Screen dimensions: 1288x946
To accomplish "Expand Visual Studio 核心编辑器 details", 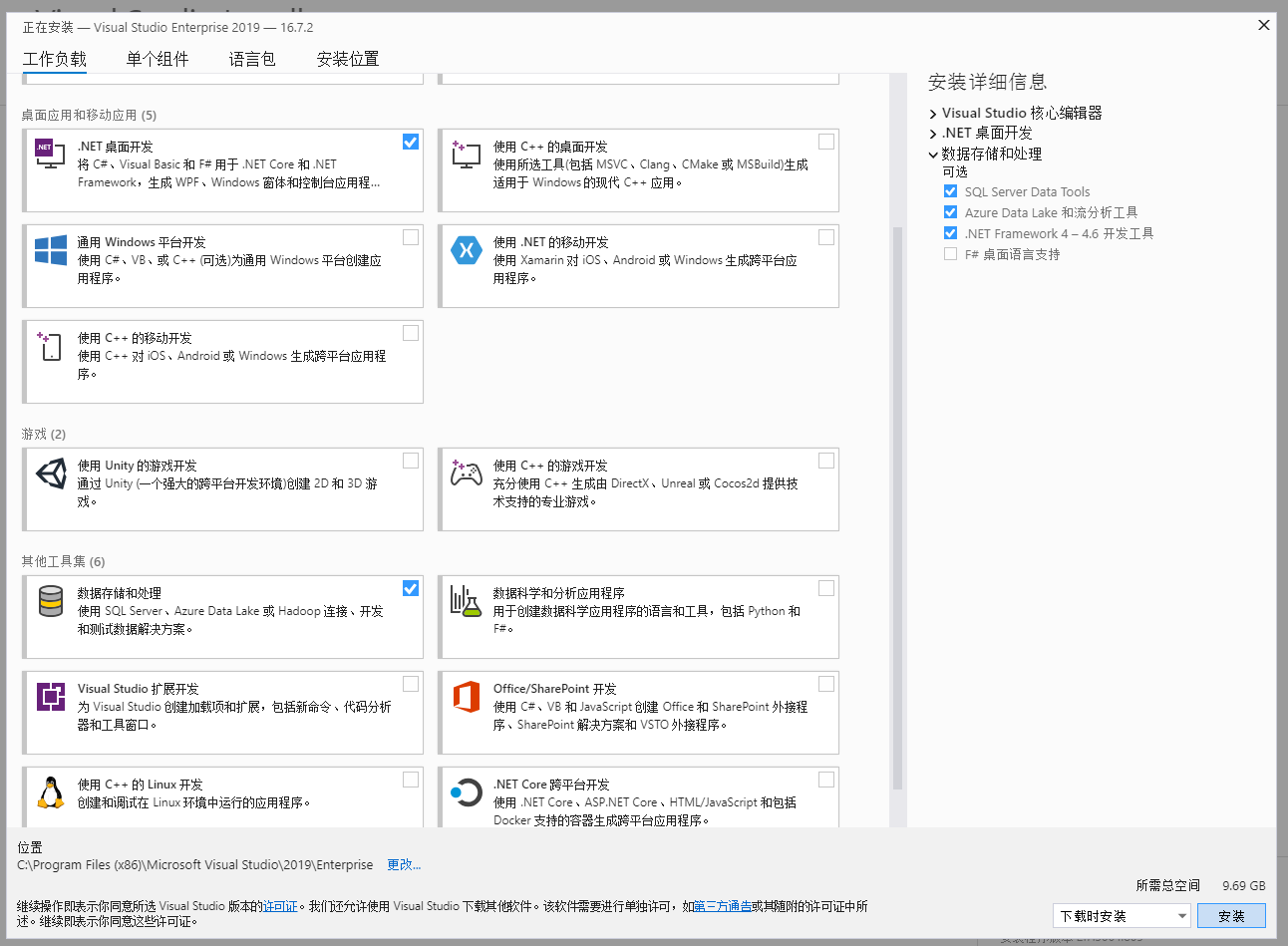I will tap(933, 114).
